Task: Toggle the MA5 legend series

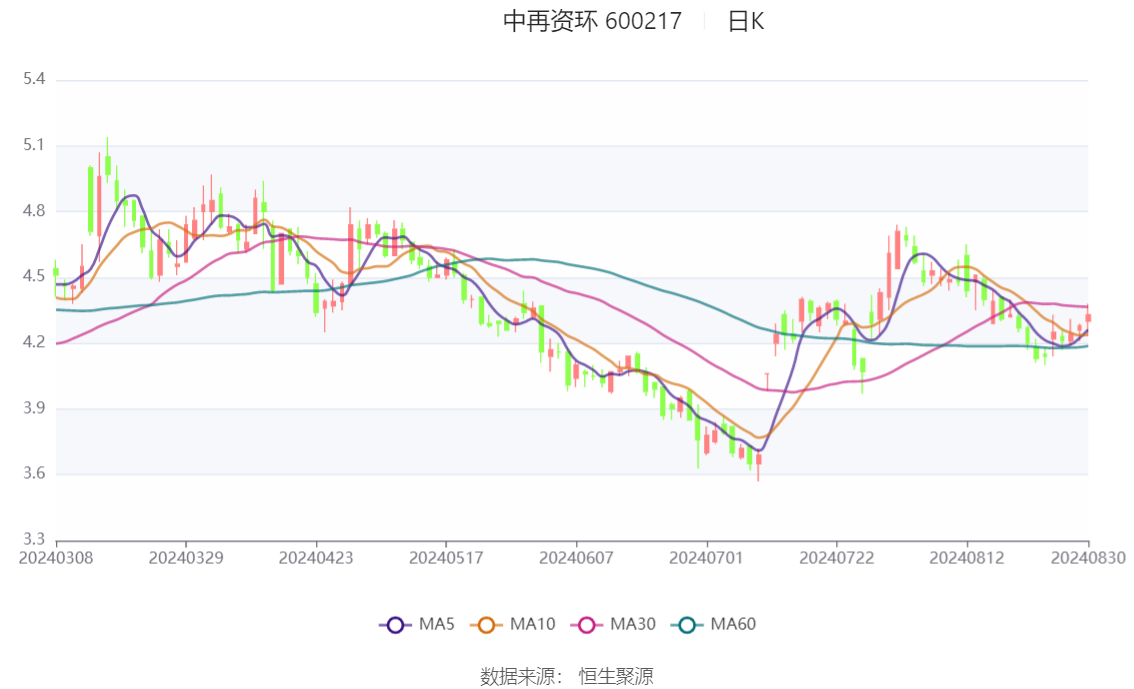Action: pyautogui.click(x=417, y=625)
